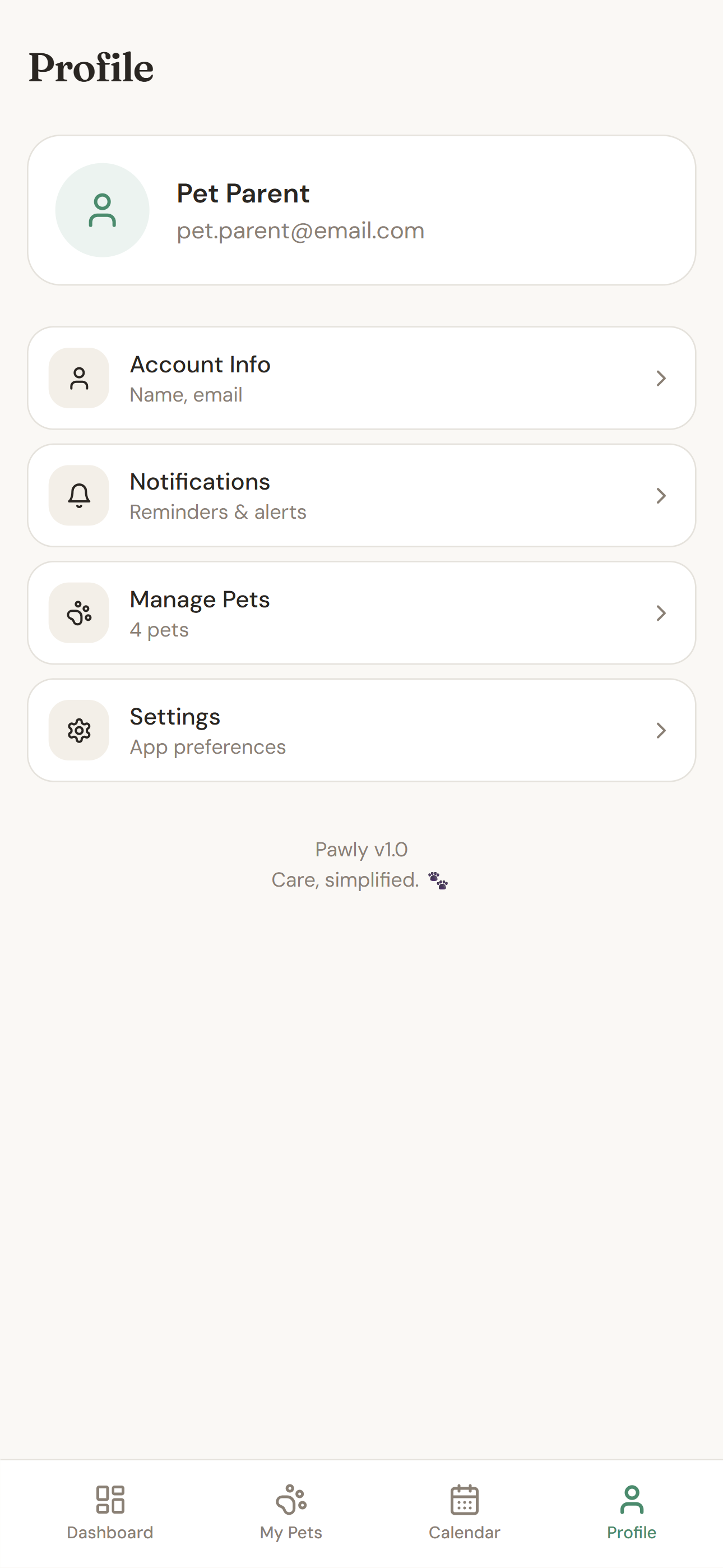Expand Account Info using its chevron
Viewport: 723px width, 1568px height.
pyautogui.click(x=661, y=378)
